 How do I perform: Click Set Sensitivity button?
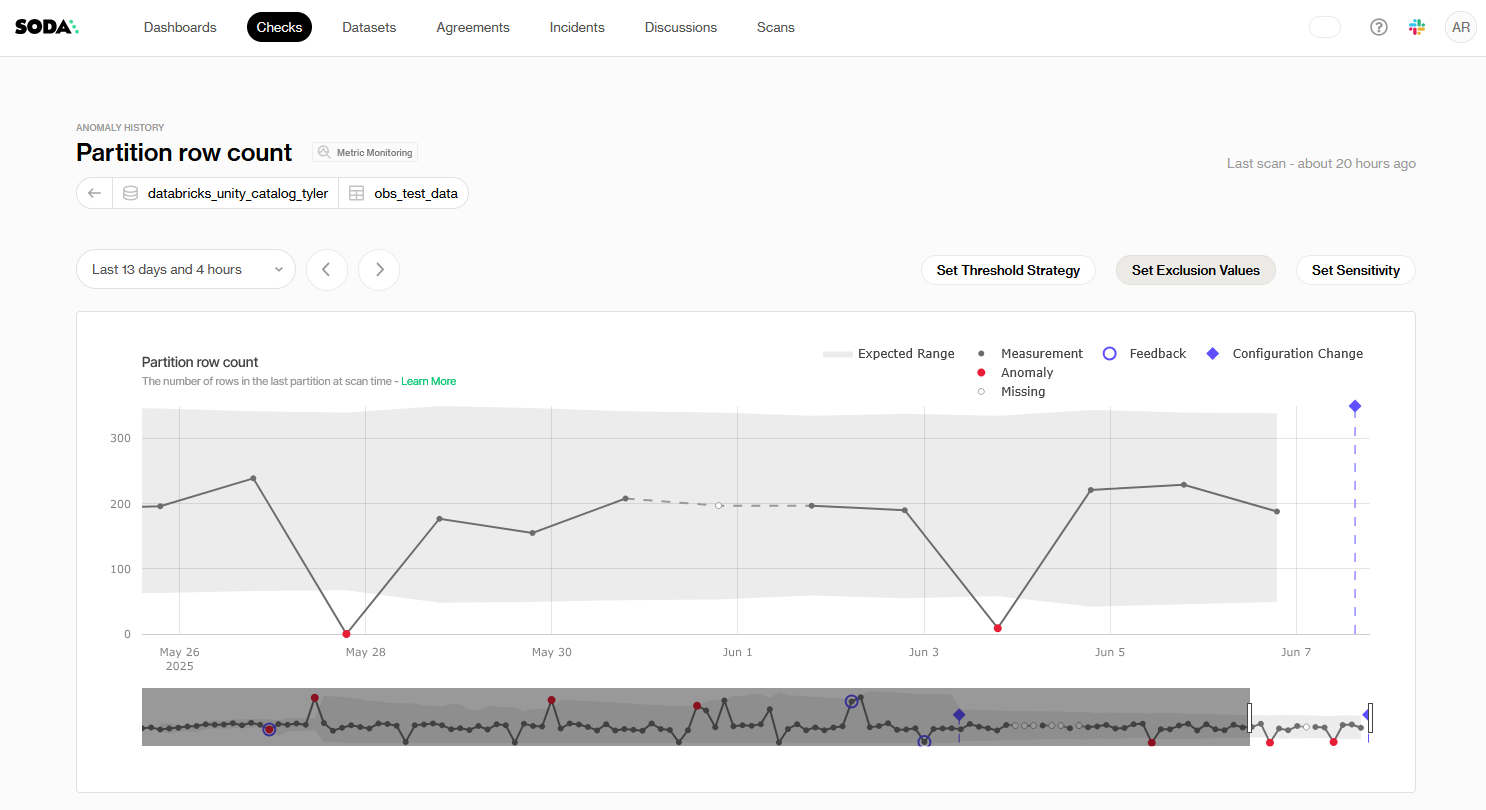(1355, 270)
